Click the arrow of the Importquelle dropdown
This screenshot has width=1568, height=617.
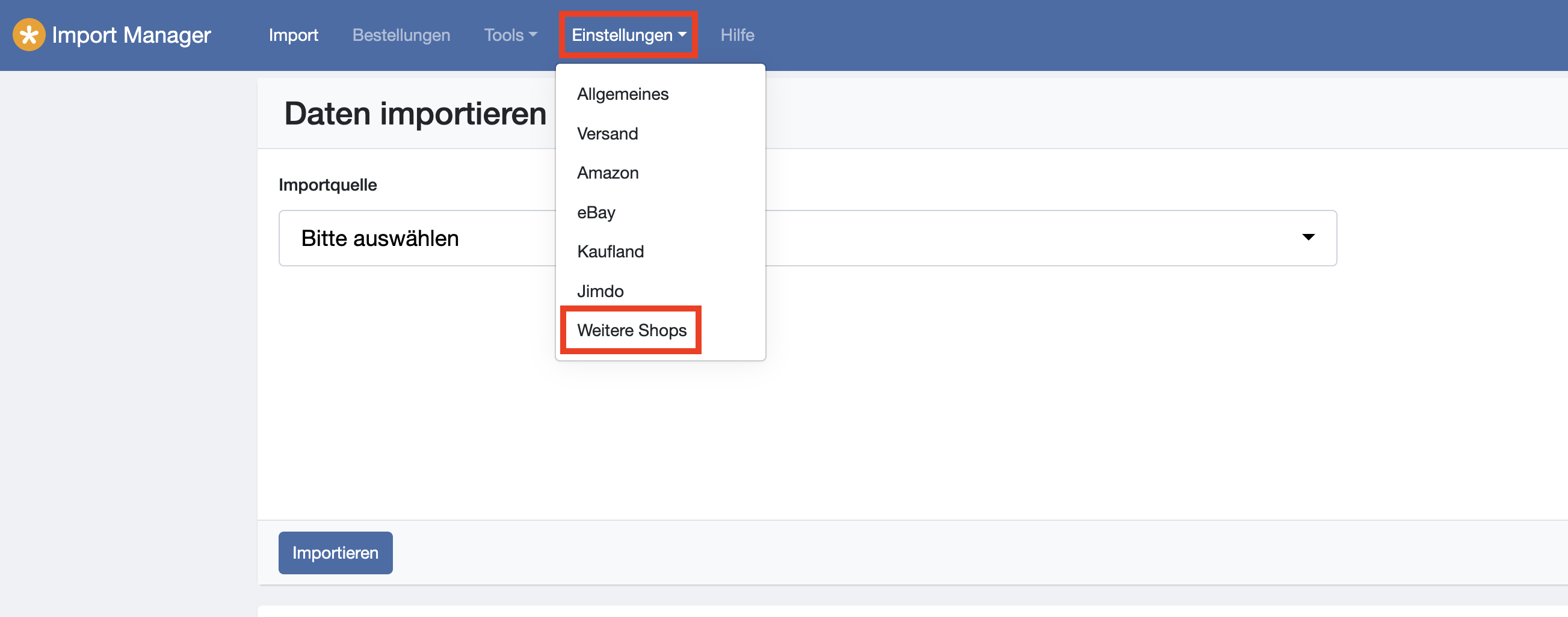1308,238
